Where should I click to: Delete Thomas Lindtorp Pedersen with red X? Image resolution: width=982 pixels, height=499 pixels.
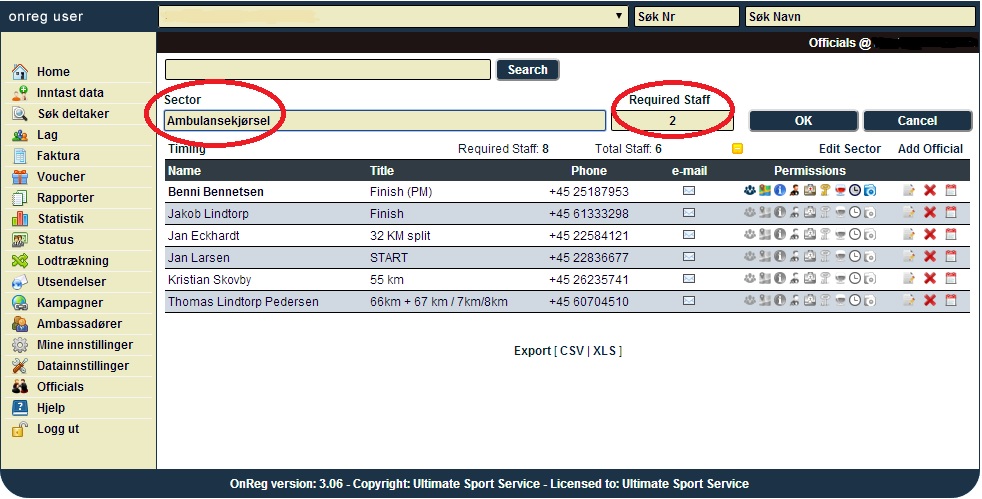[930, 300]
